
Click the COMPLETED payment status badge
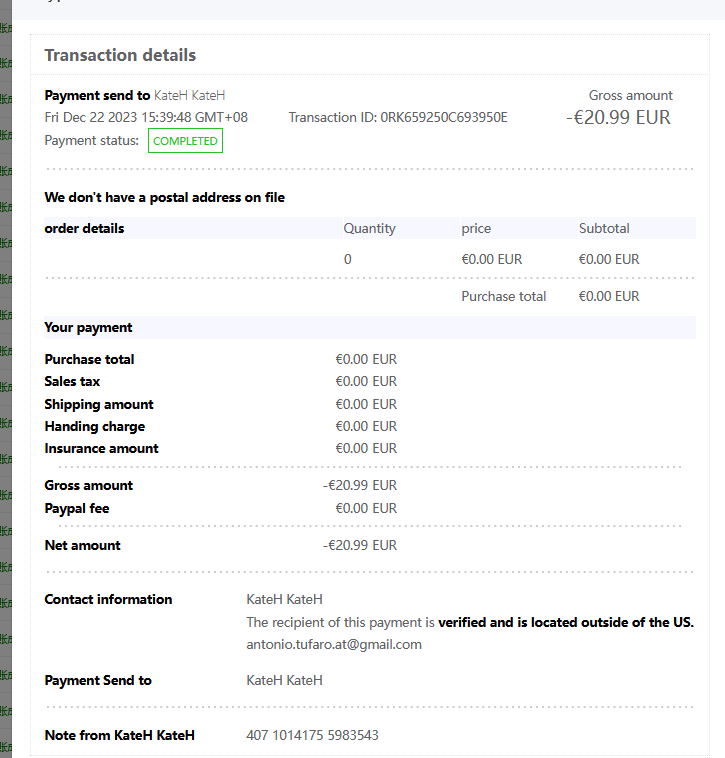185,141
